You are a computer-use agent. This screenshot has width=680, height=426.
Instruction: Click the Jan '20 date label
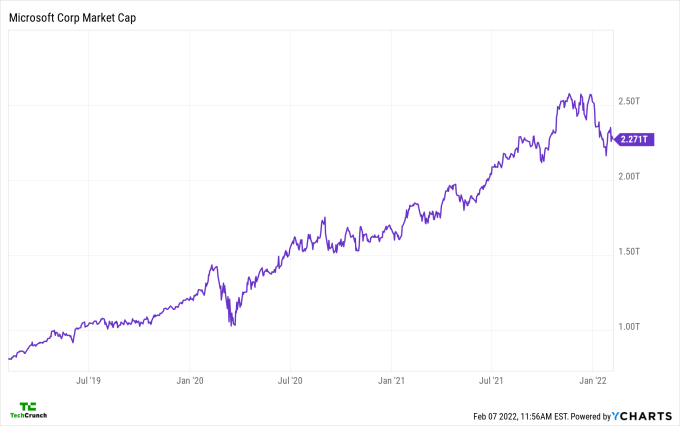click(190, 380)
